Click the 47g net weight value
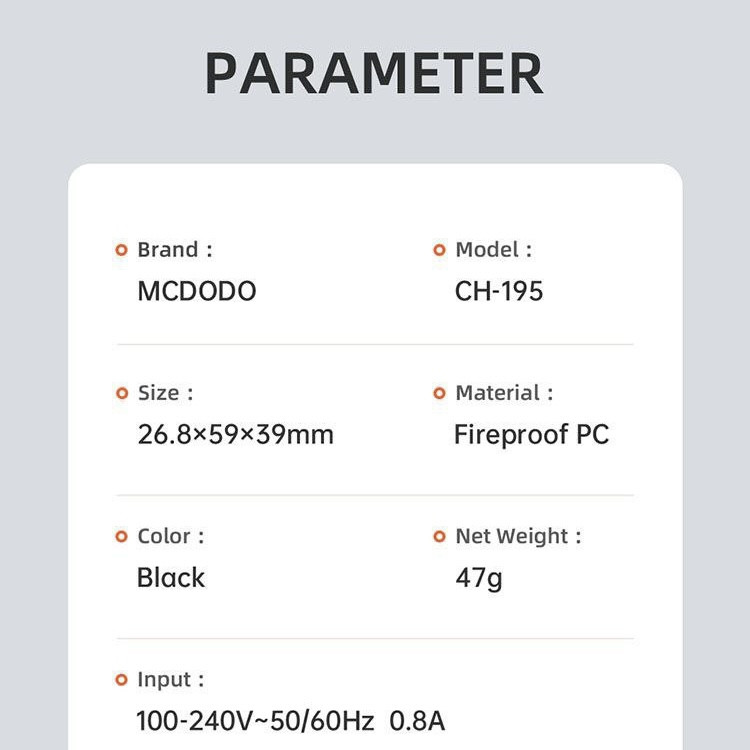This screenshot has height=750, width=750. point(478,578)
